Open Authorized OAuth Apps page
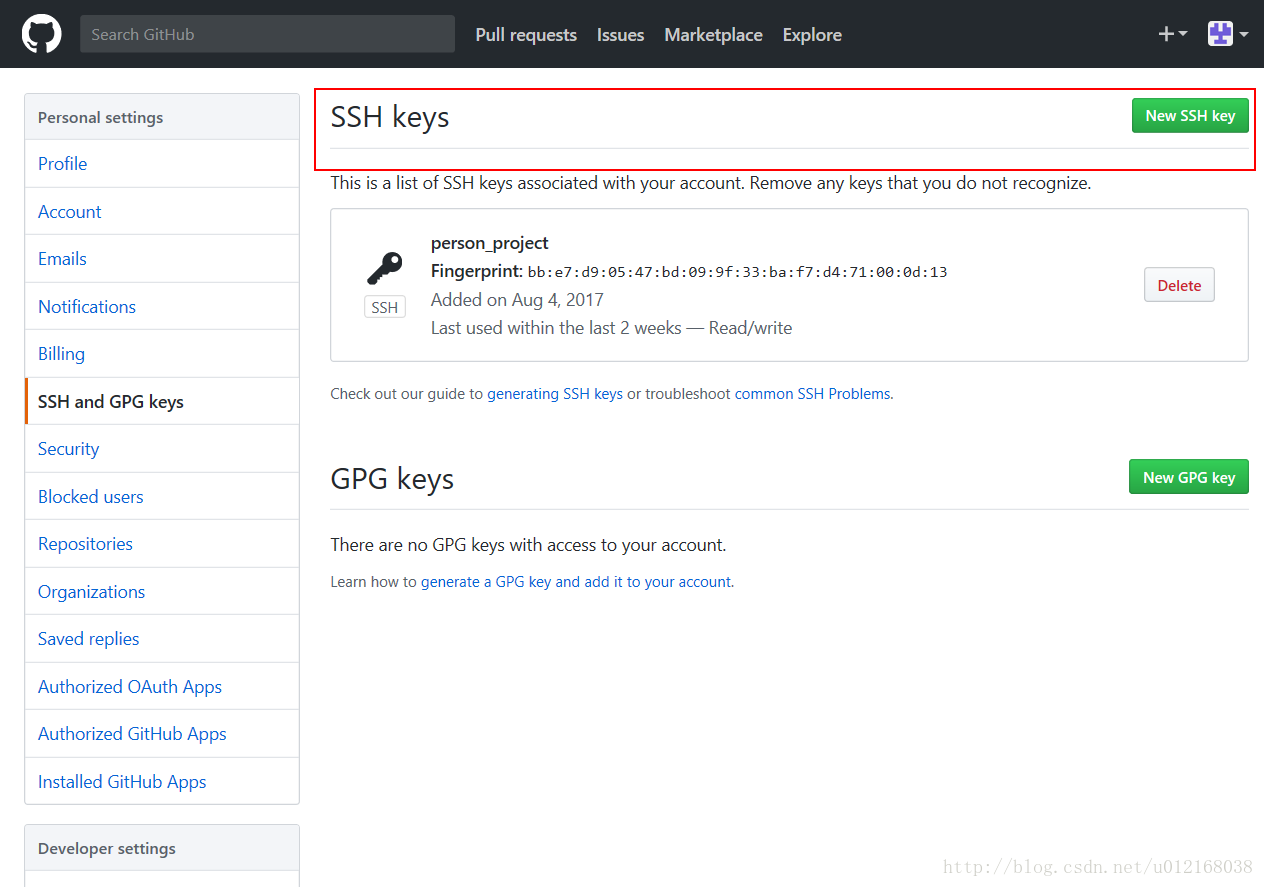 tap(162, 687)
